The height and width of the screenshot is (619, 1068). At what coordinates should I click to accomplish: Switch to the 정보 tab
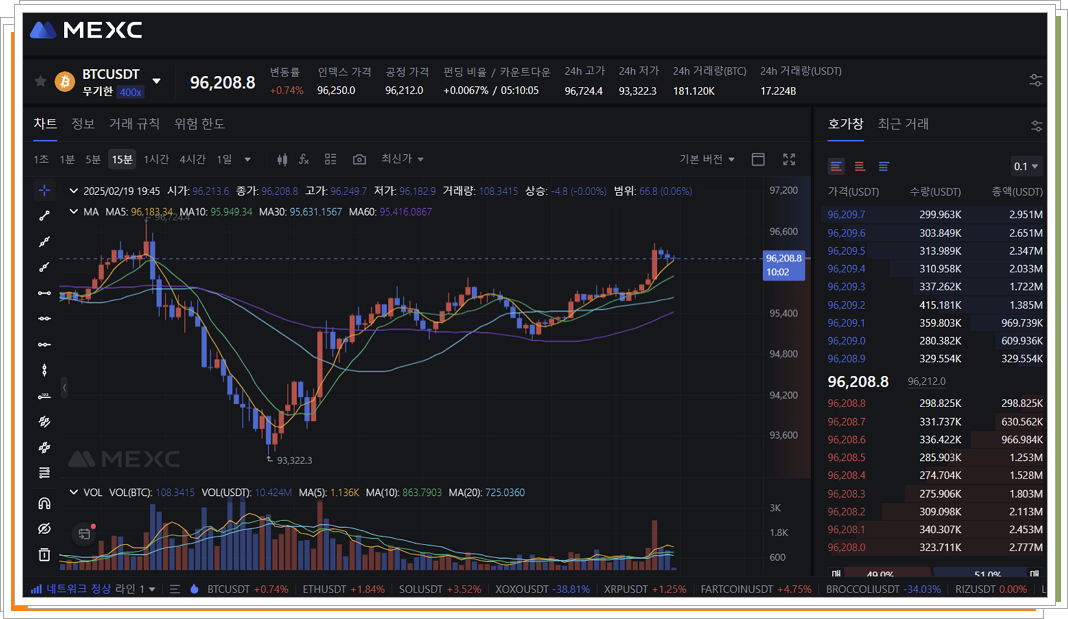coord(82,124)
